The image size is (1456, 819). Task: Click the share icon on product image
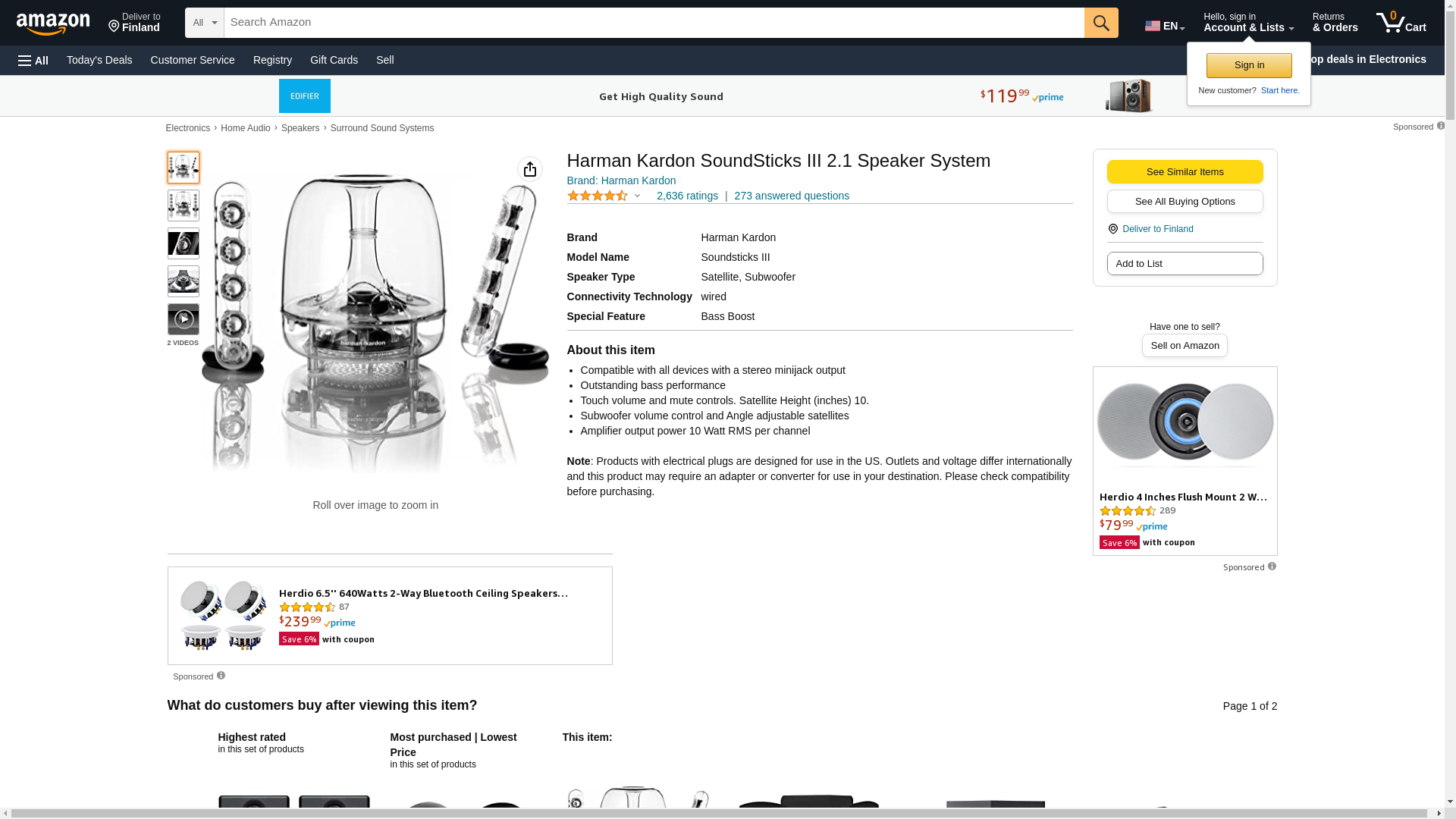[530, 169]
